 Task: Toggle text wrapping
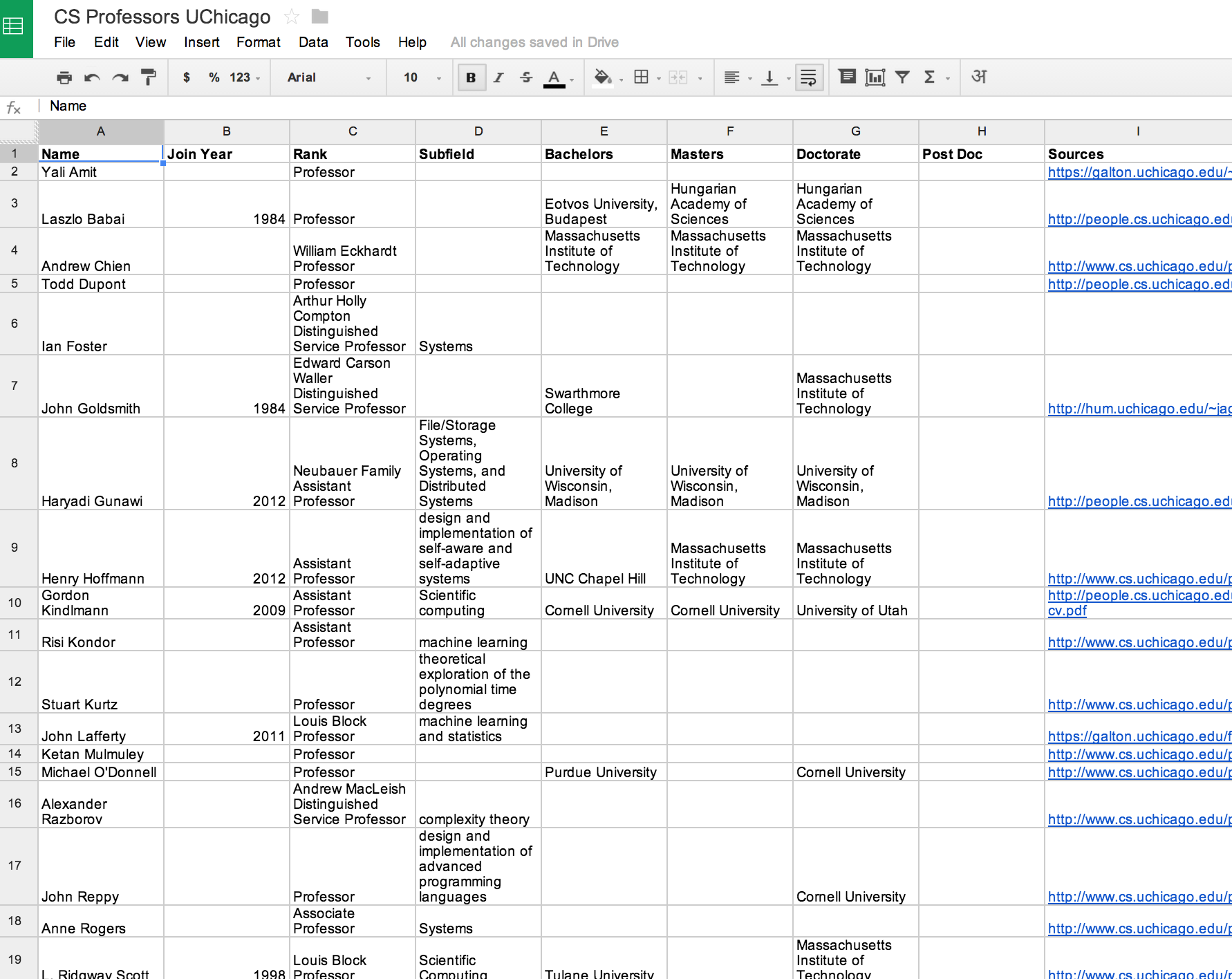809,77
